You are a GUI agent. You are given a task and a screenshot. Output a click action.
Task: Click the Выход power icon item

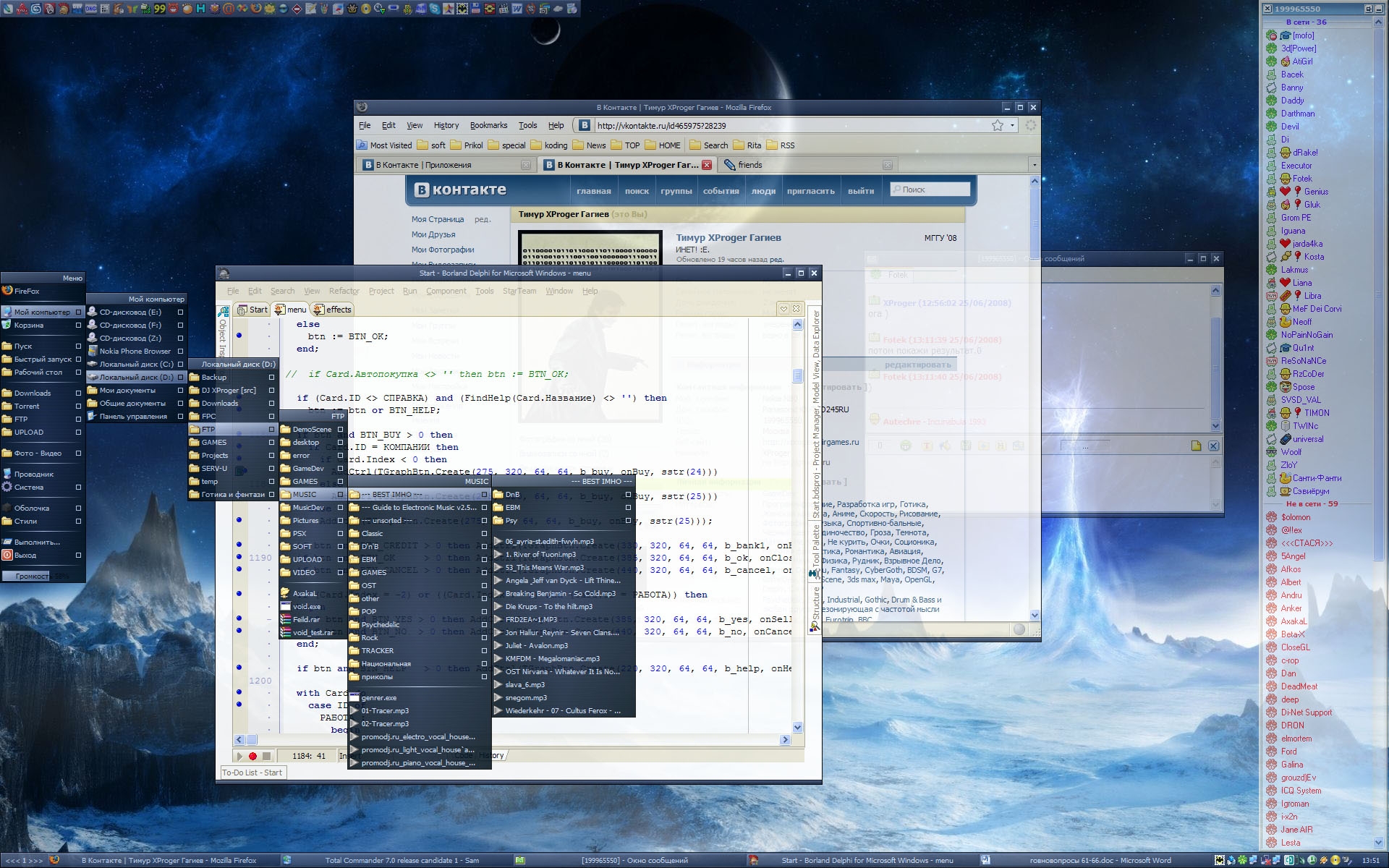click(x=42, y=556)
